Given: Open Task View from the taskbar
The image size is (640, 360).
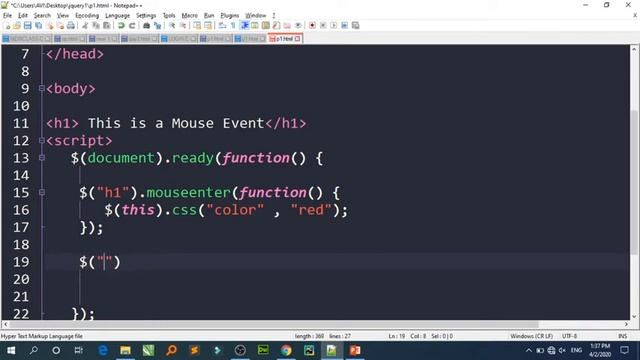Looking at the screenshot, I should pyautogui.click(x=78, y=350).
